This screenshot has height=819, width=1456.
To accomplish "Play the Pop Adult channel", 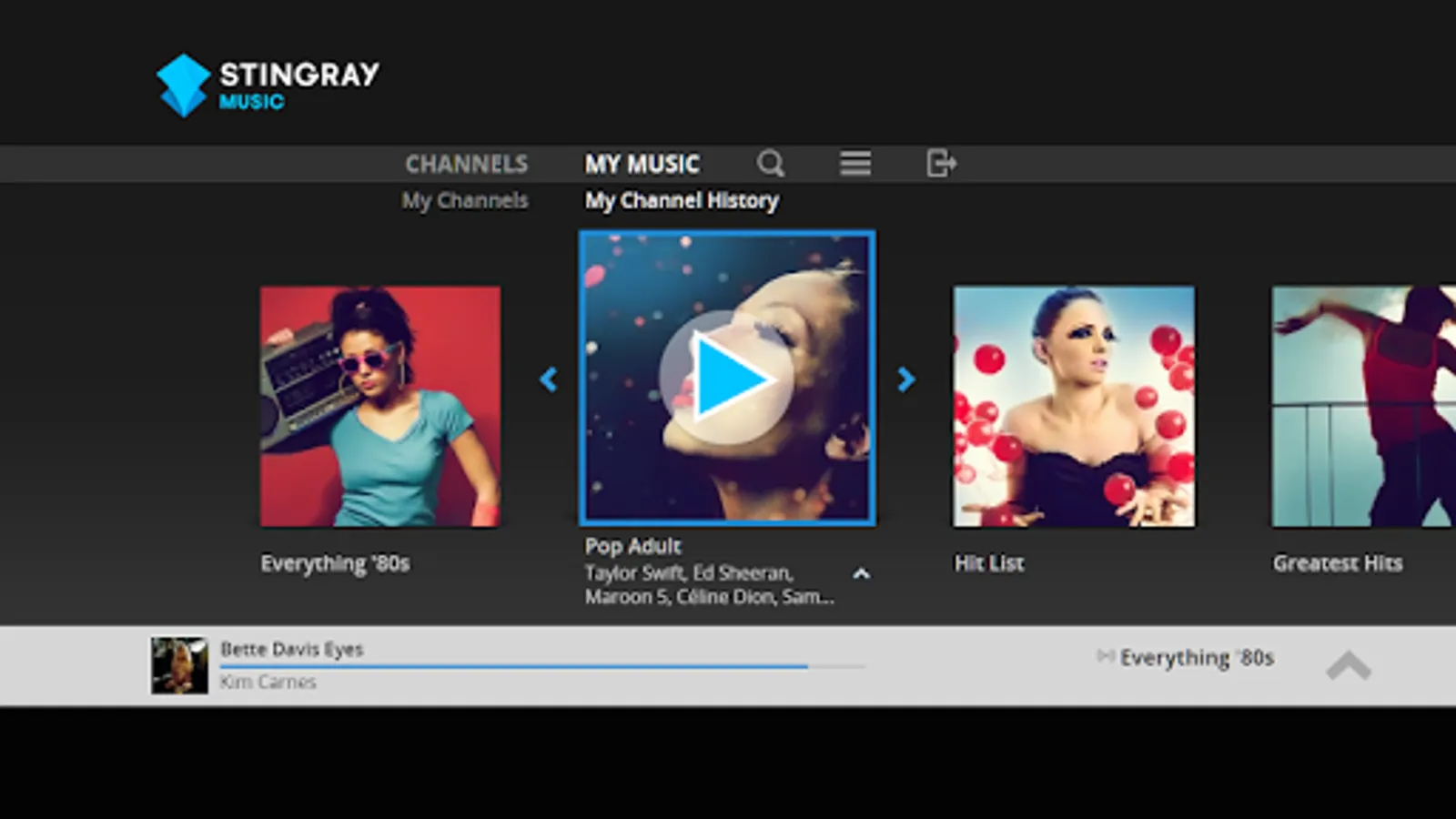I will [x=726, y=378].
